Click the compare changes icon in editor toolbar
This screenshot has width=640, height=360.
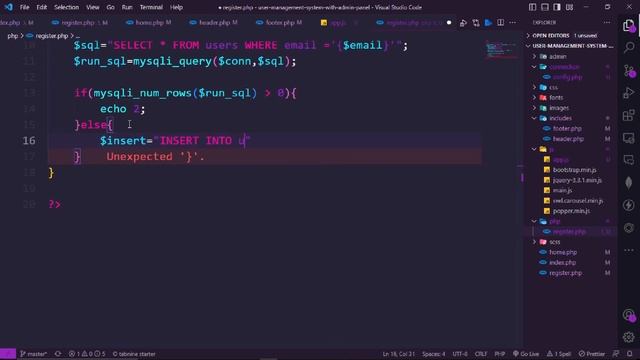click(x=476, y=22)
